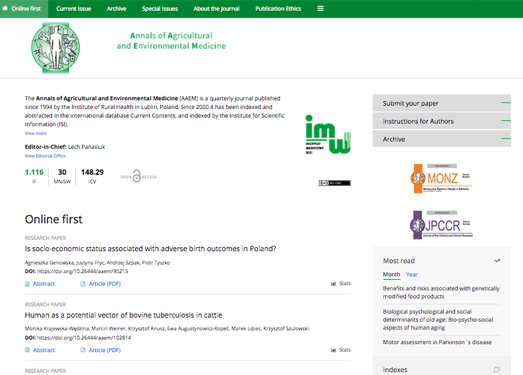The width and height of the screenshot is (523, 375).
Task: Click the 1.116 impact factor value
Action: tap(34, 172)
